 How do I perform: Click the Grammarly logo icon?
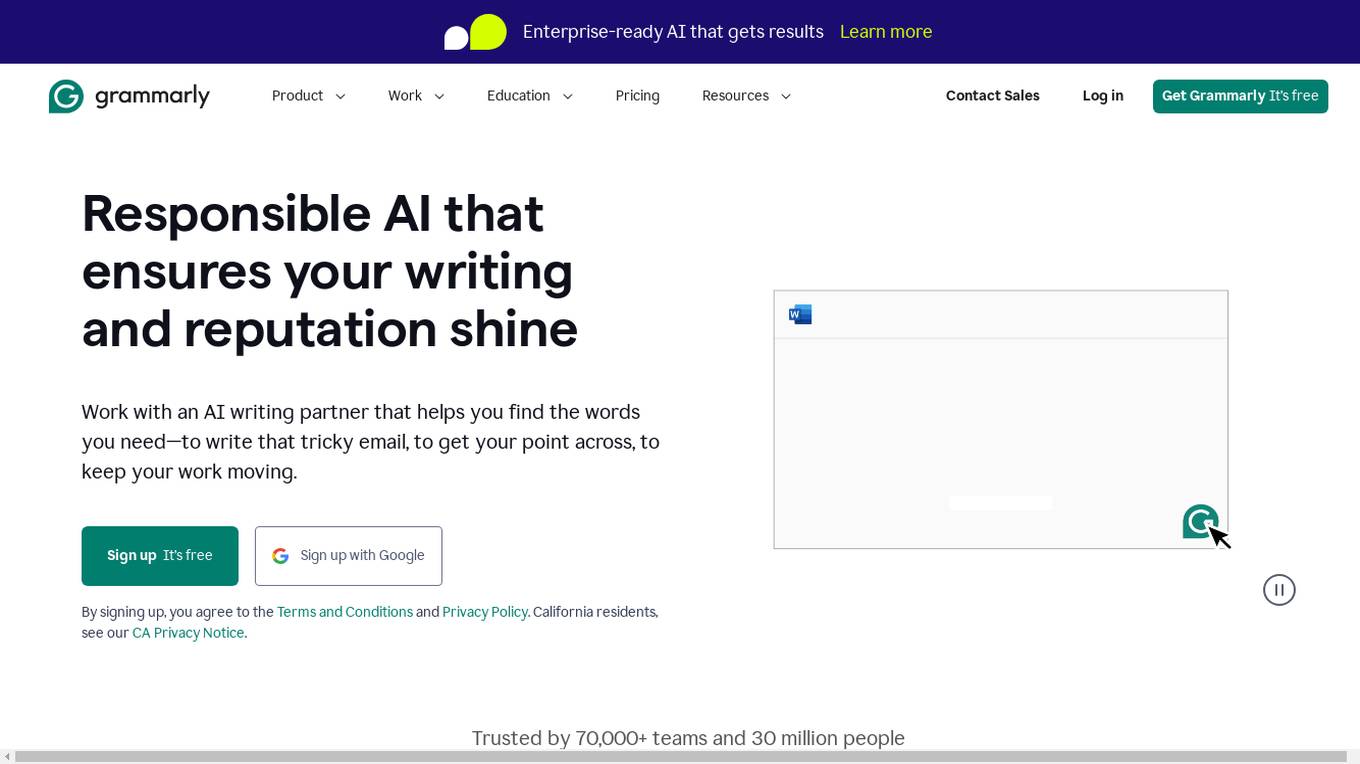66,96
